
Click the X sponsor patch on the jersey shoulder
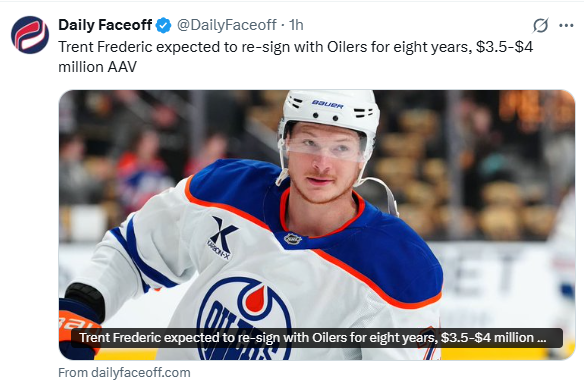point(222,237)
